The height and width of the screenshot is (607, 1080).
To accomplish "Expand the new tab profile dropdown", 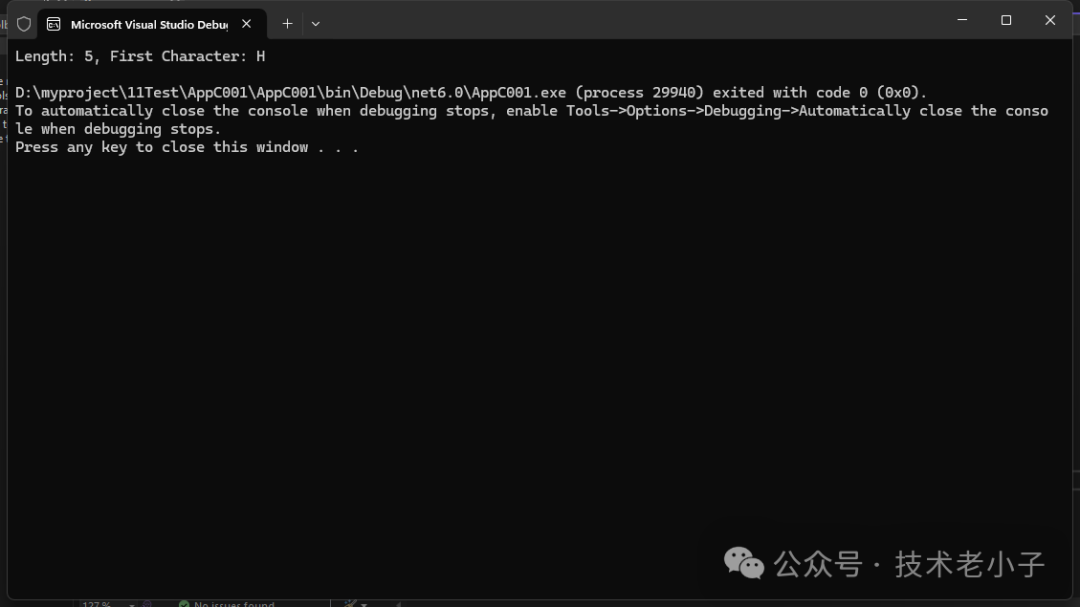I will (316, 23).
